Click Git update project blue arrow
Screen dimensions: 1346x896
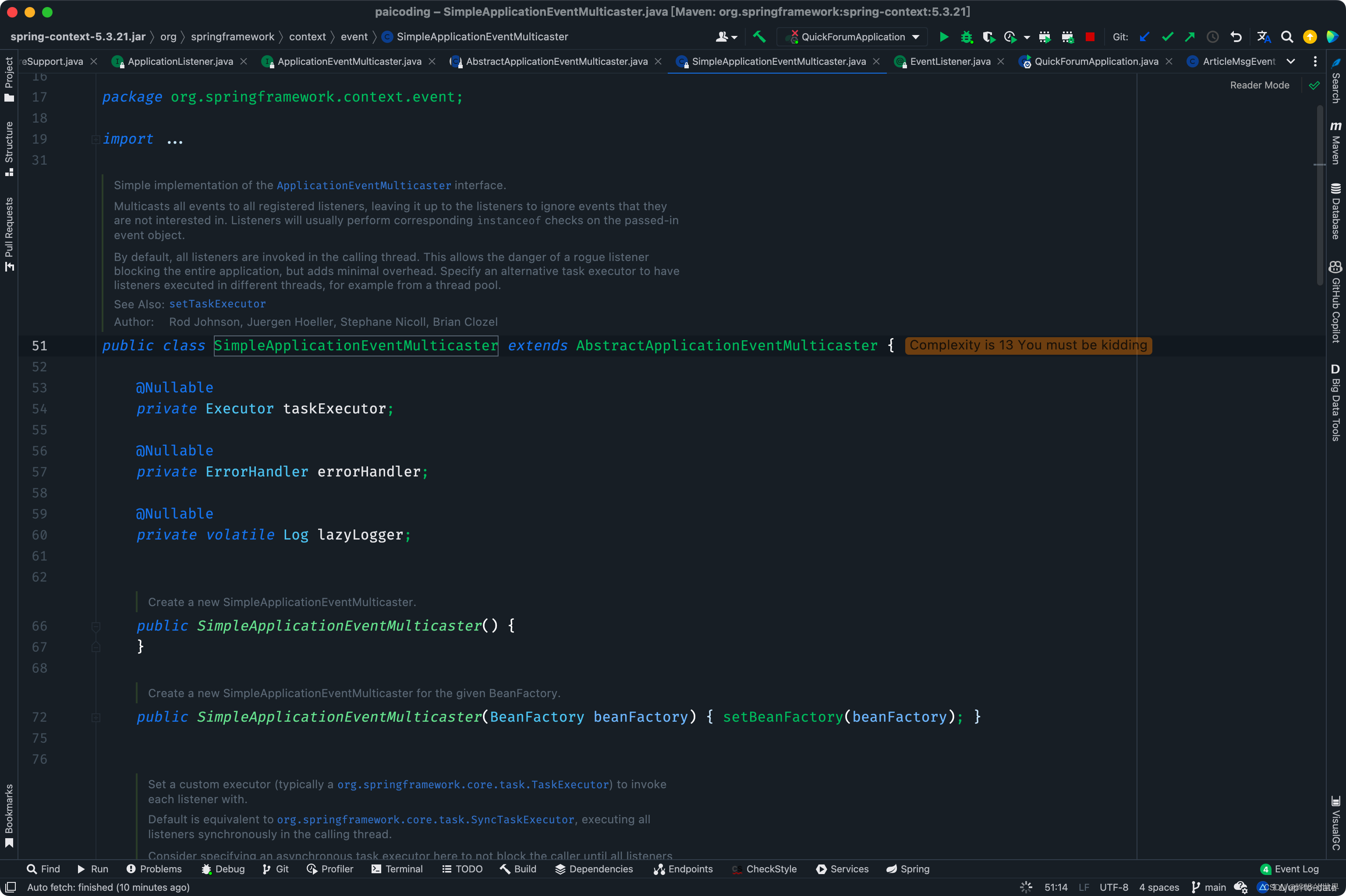pos(1144,37)
